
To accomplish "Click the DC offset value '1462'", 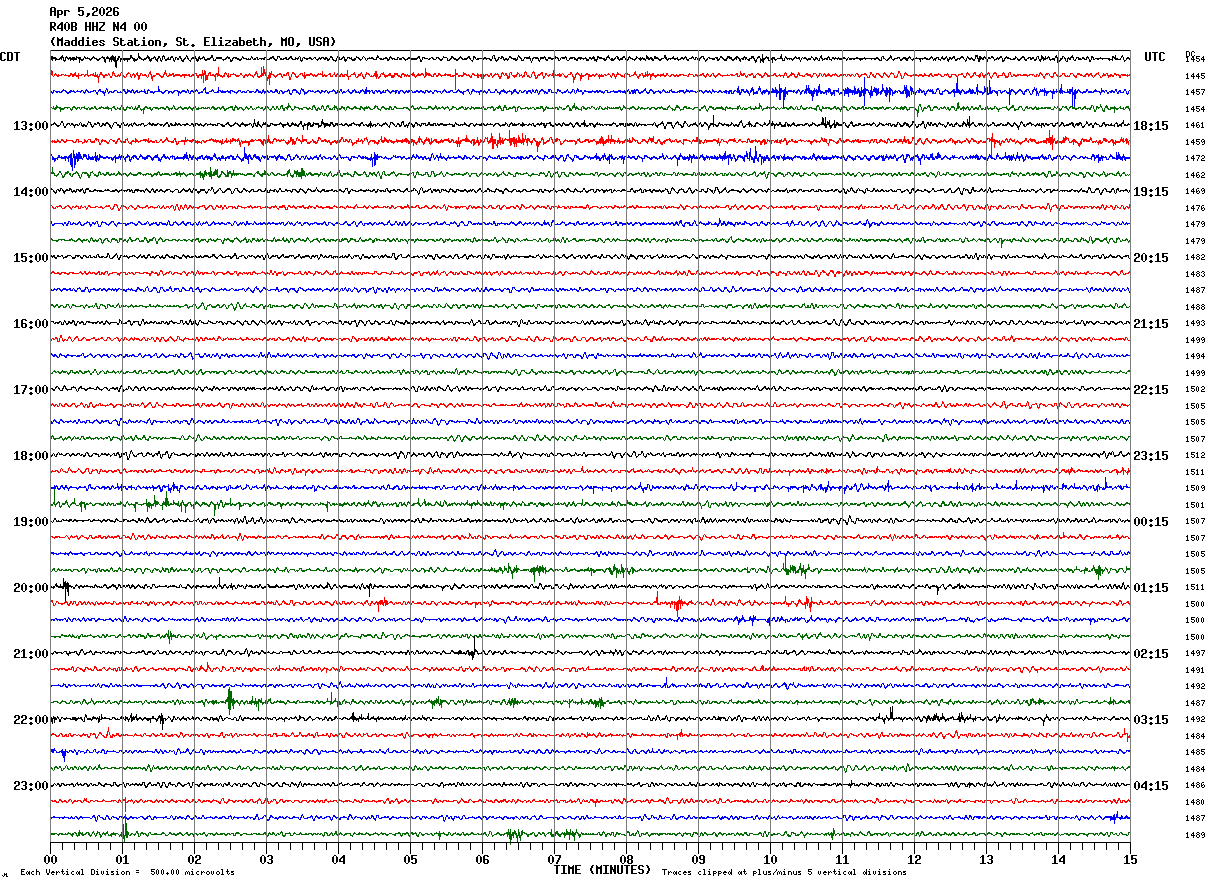I will pos(1195,175).
